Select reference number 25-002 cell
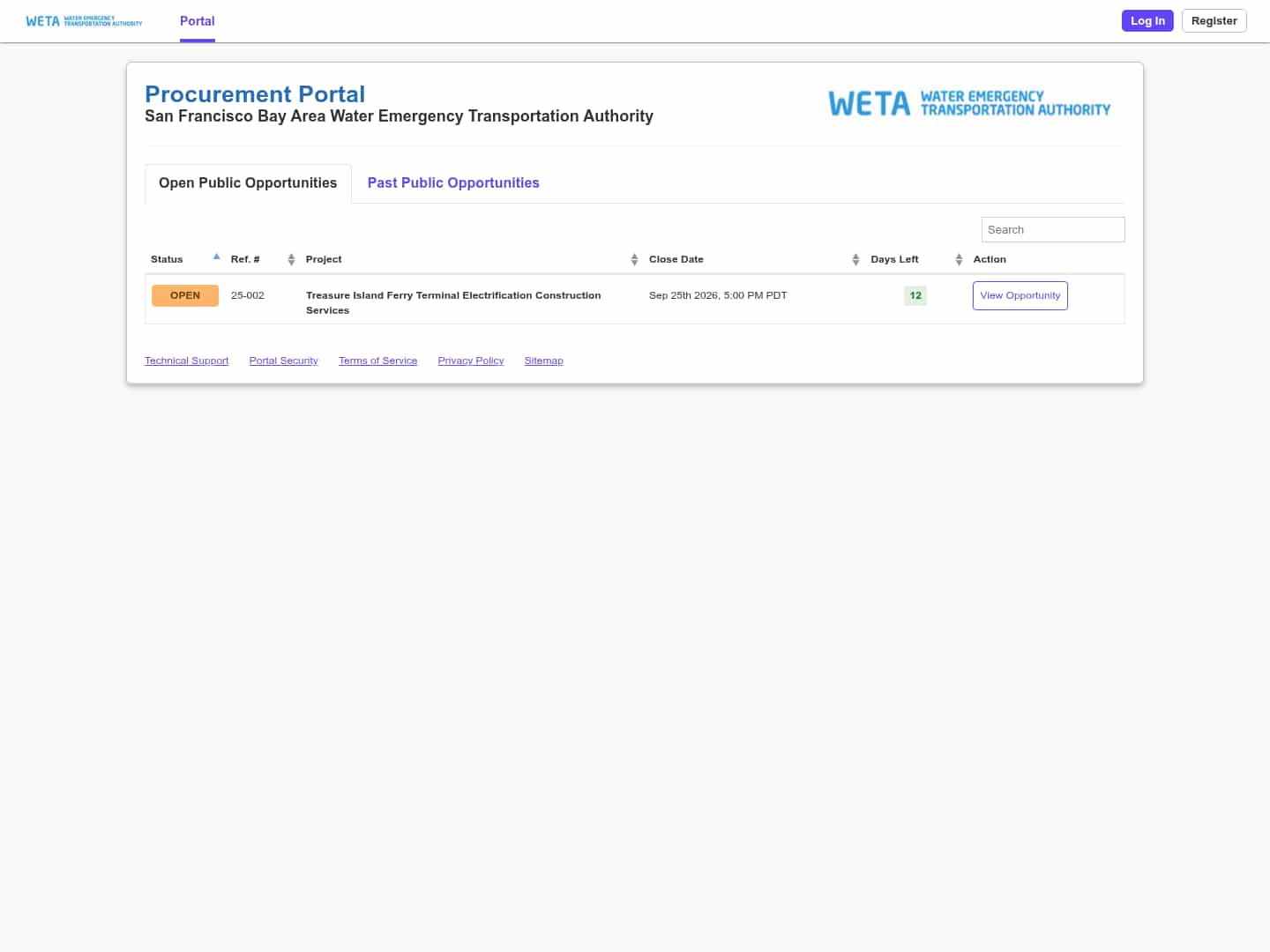 (248, 295)
